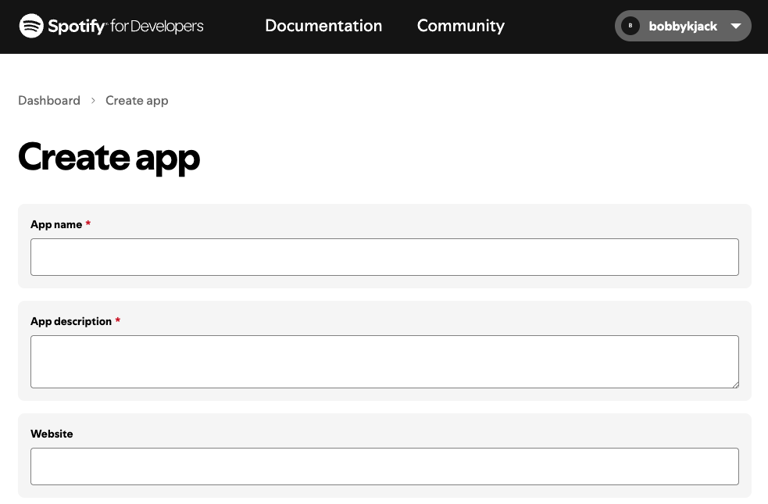
Task: Click the App name field label
Action: (56, 224)
